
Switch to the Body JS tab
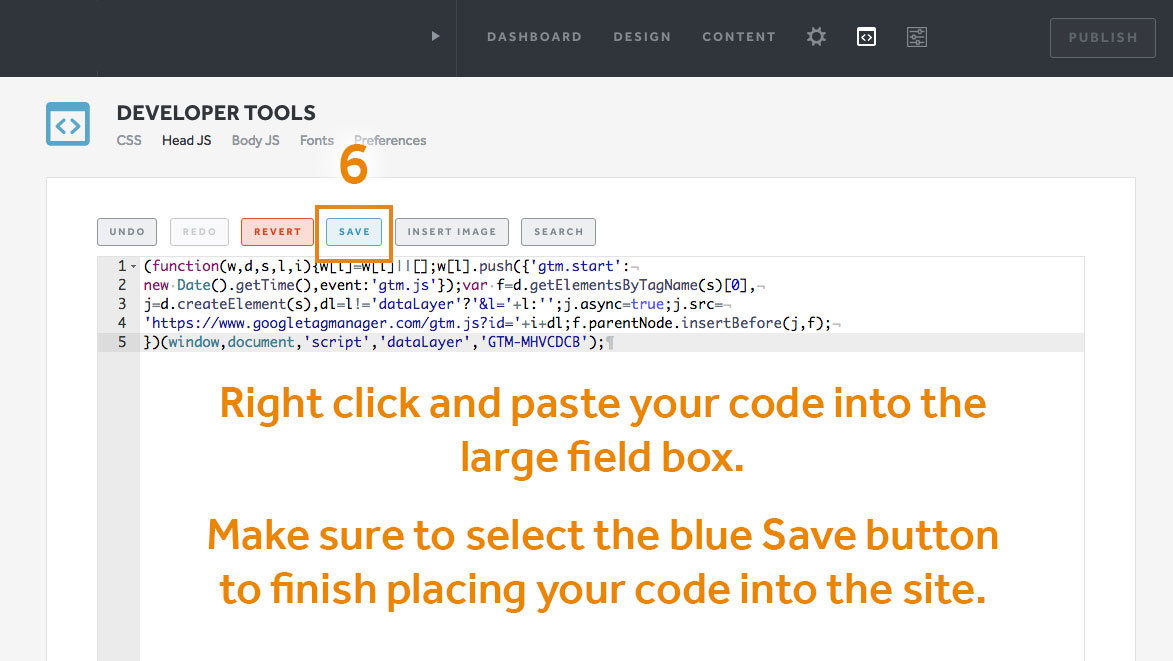pos(255,141)
